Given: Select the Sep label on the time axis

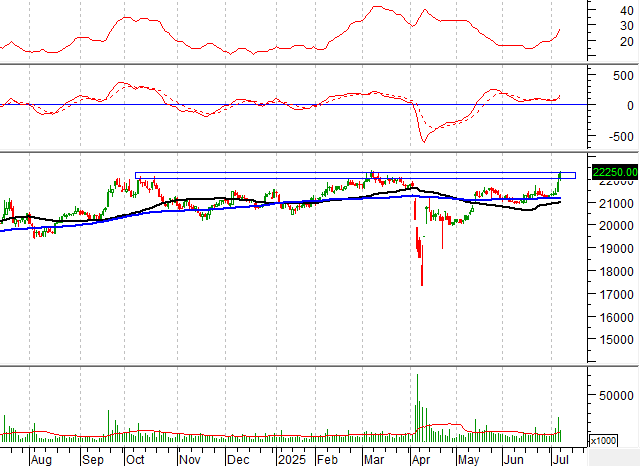Looking at the screenshot, I should pos(93,459).
